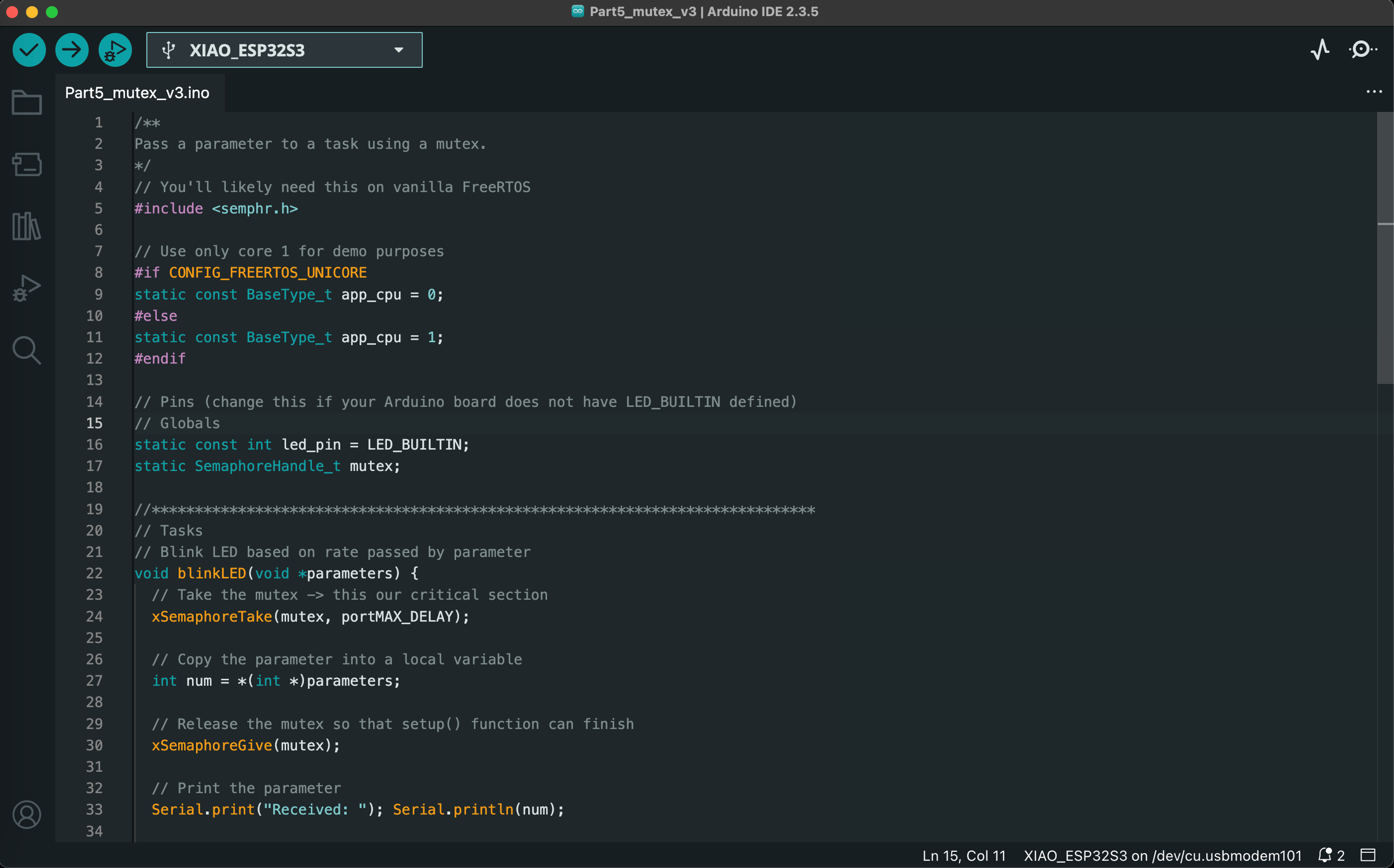Select the Part5_mutex_v3.ino tab

(x=137, y=93)
